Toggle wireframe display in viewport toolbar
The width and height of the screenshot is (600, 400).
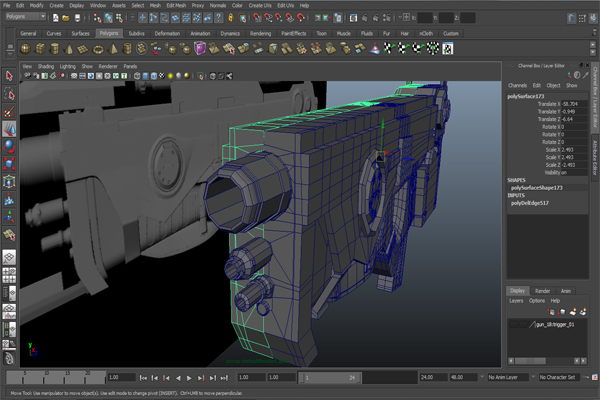[137, 76]
